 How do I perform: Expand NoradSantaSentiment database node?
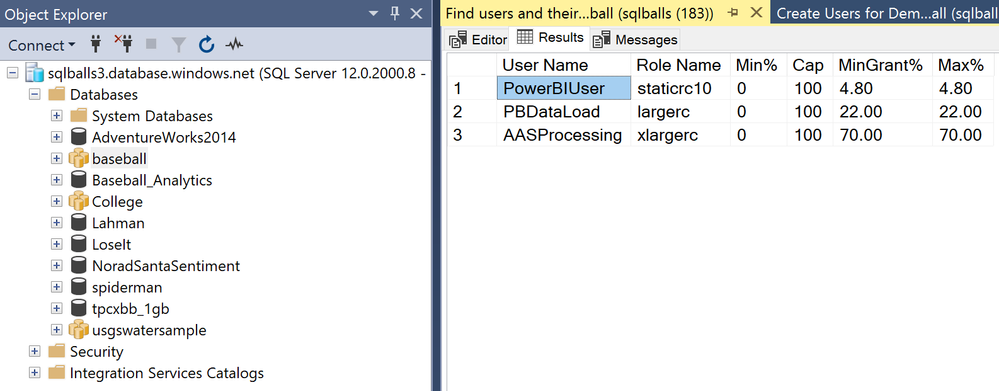click(x=56, y=266)
